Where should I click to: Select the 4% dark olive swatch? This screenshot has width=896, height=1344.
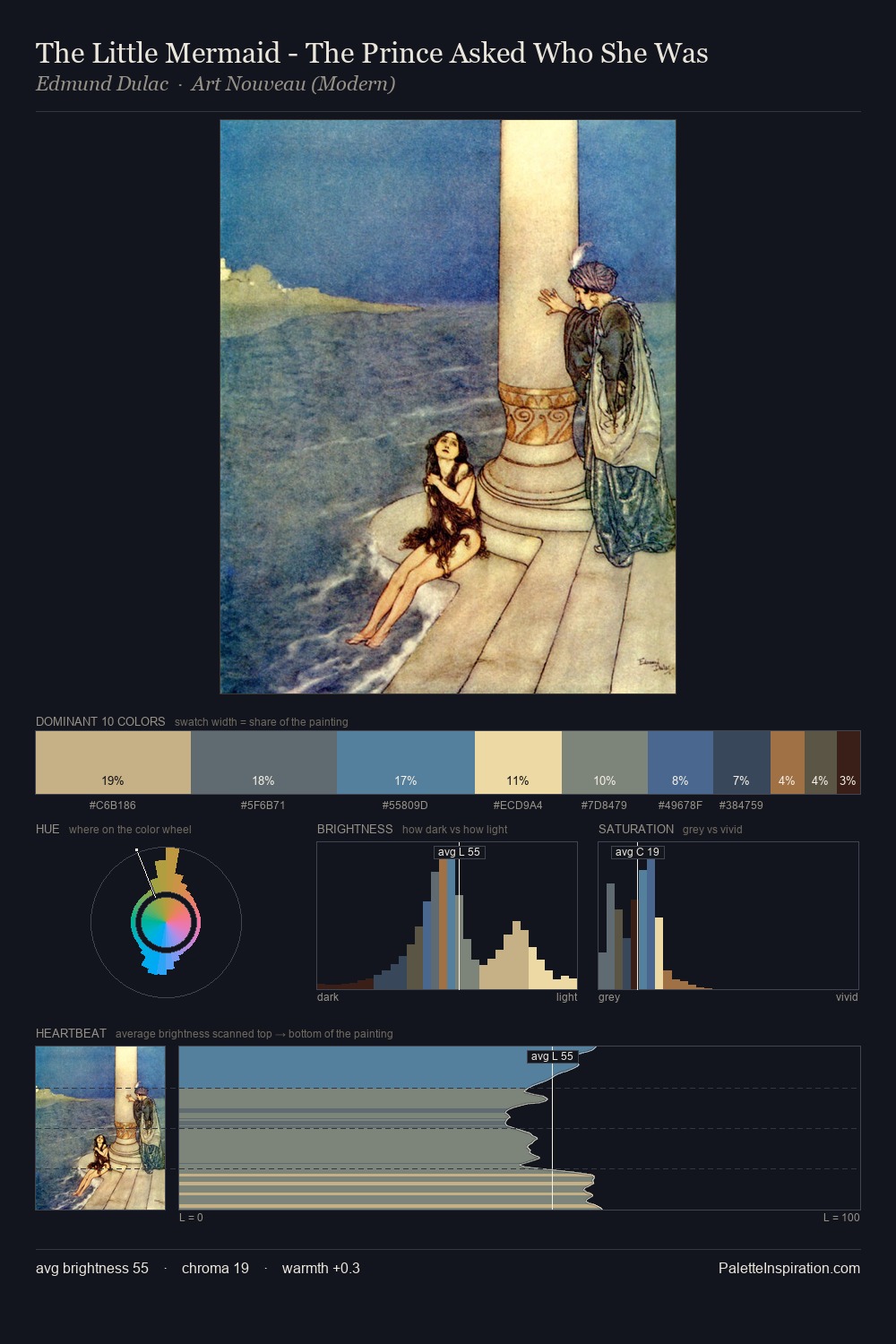821,762
